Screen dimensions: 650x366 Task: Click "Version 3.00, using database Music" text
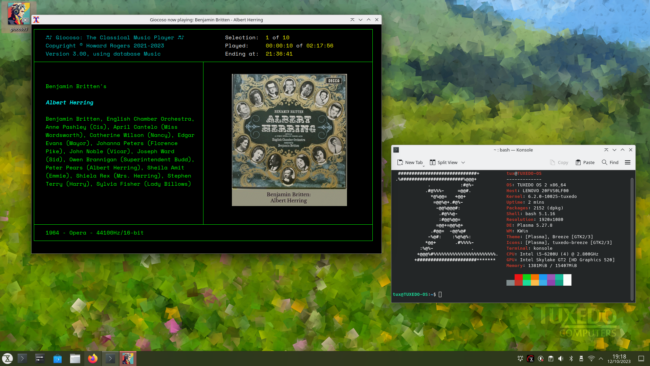(103, 54)
